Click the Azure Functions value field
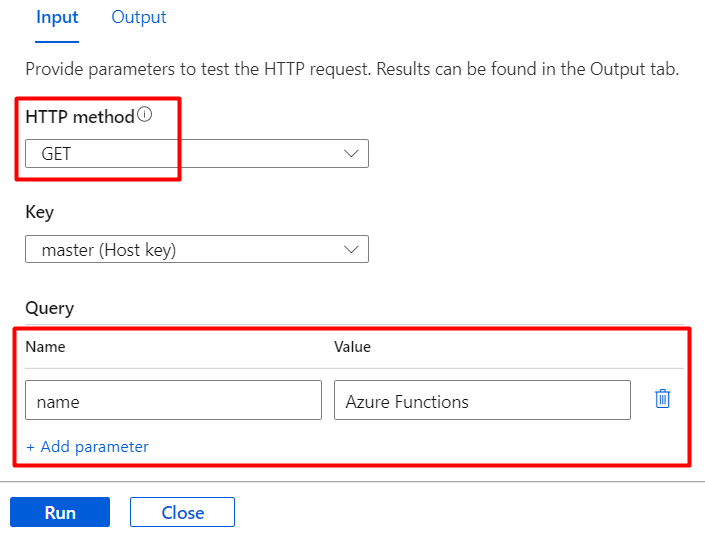Screen dimensions: 705x534 tap(481, 400)
